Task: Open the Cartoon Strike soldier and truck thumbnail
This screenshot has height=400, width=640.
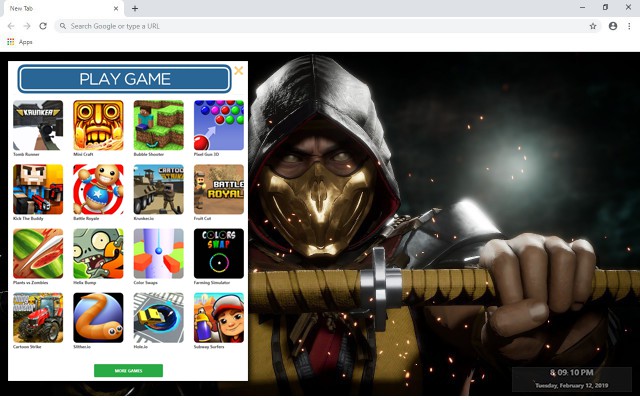Action: (159, 189)
